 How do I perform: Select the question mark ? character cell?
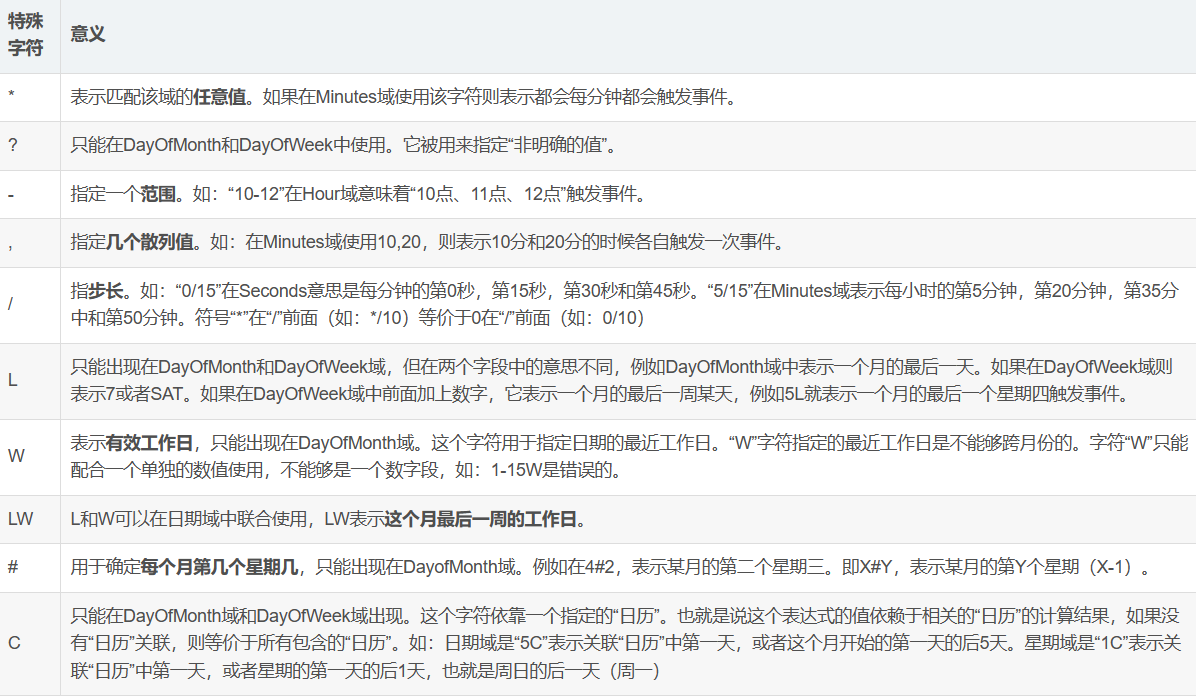click(13, 146)
